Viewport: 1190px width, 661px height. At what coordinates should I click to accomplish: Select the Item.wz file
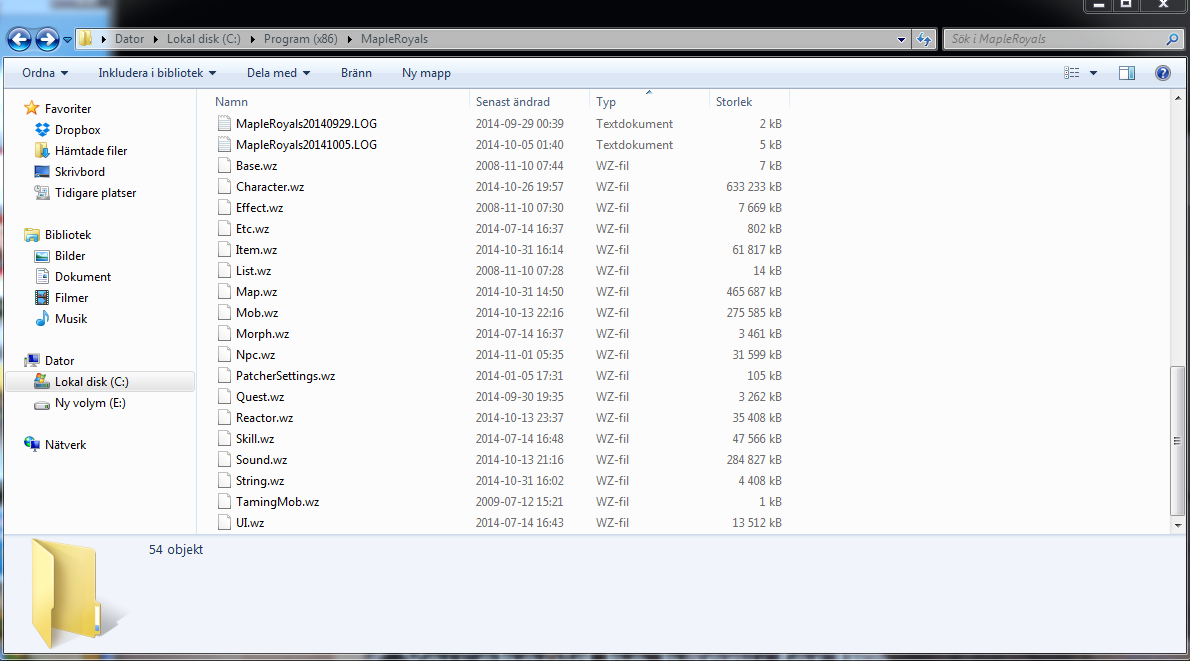click(x=257, y=250)
